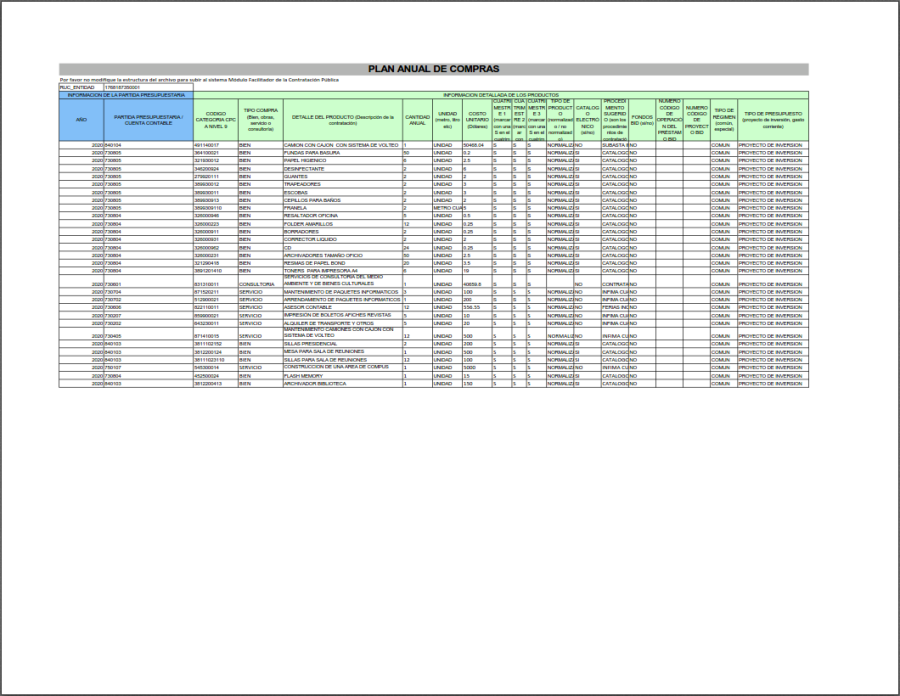This screenshot has width=900, height=696.
Task: Select the 'TIPO COMPRA' column header
Action: click(261, 120)
